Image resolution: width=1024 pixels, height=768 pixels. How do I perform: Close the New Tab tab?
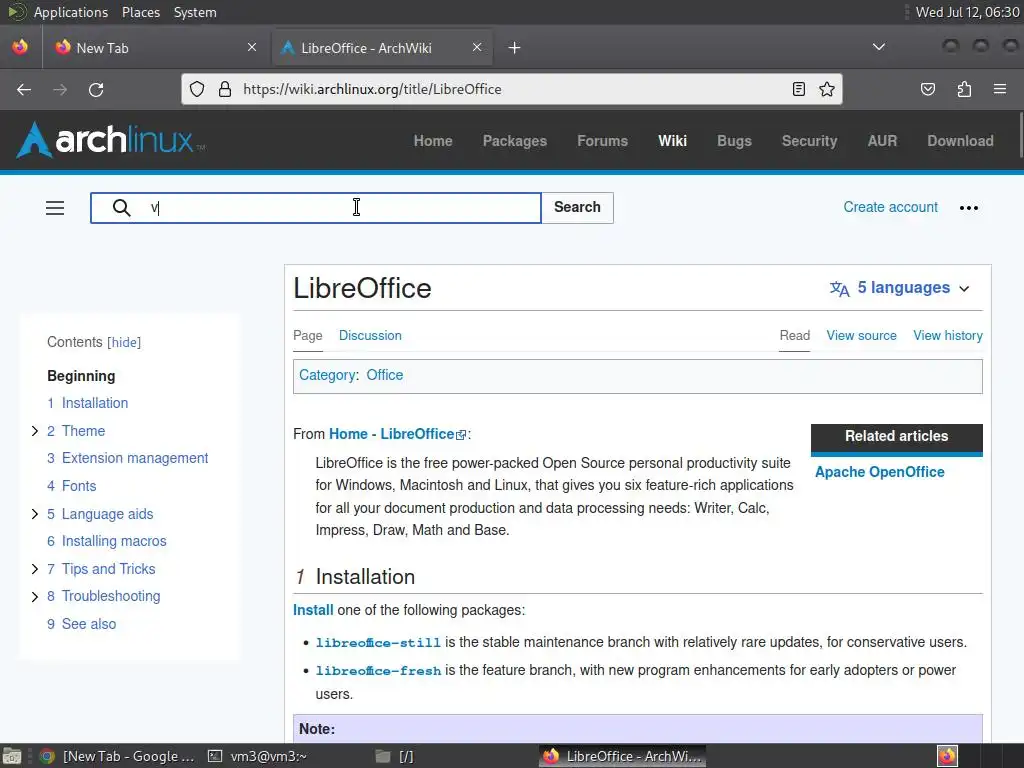click(252, 47)
